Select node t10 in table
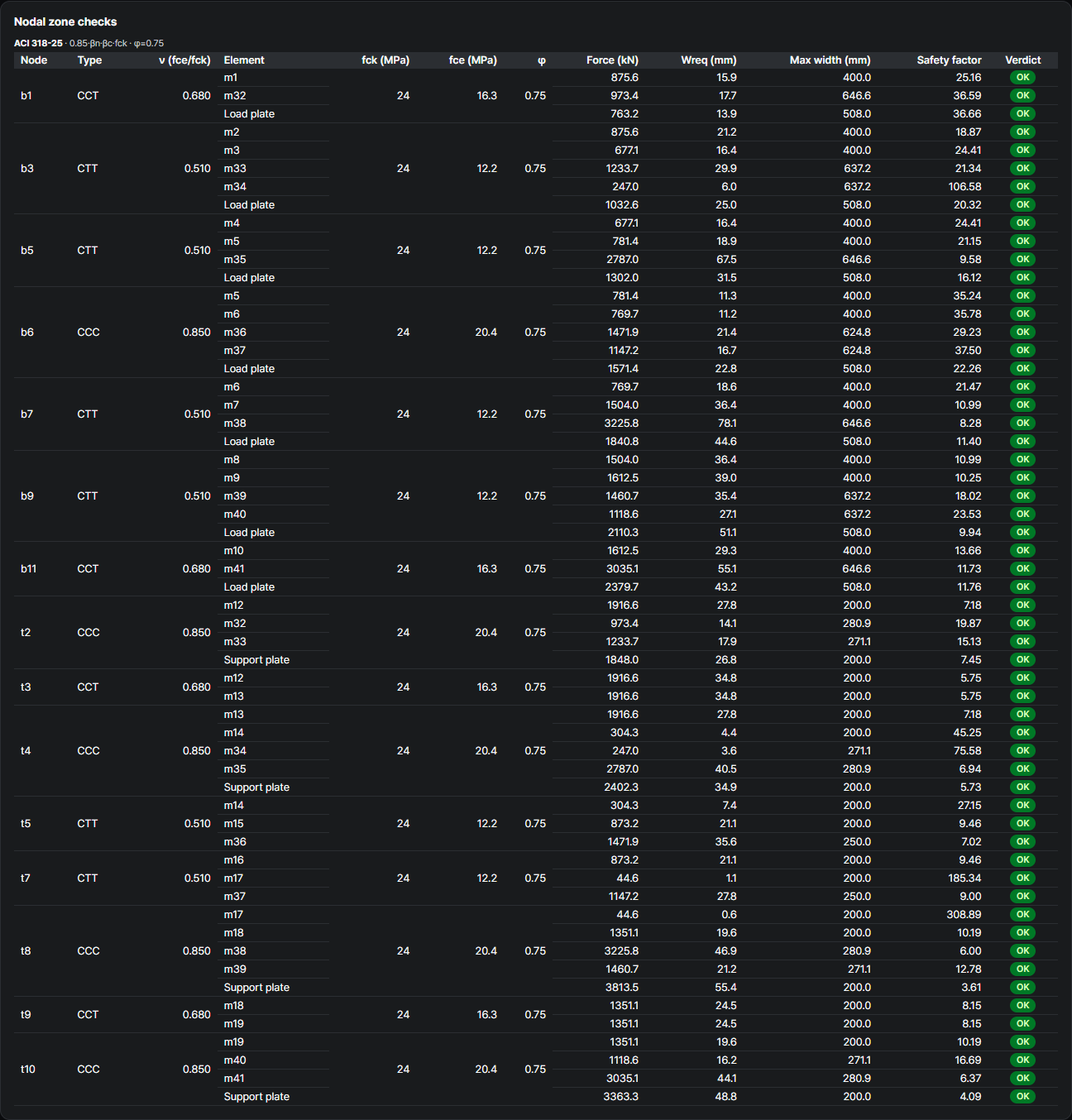Image resolution: width=1072 pixels, height=1120 pixels. [28, 1070]
